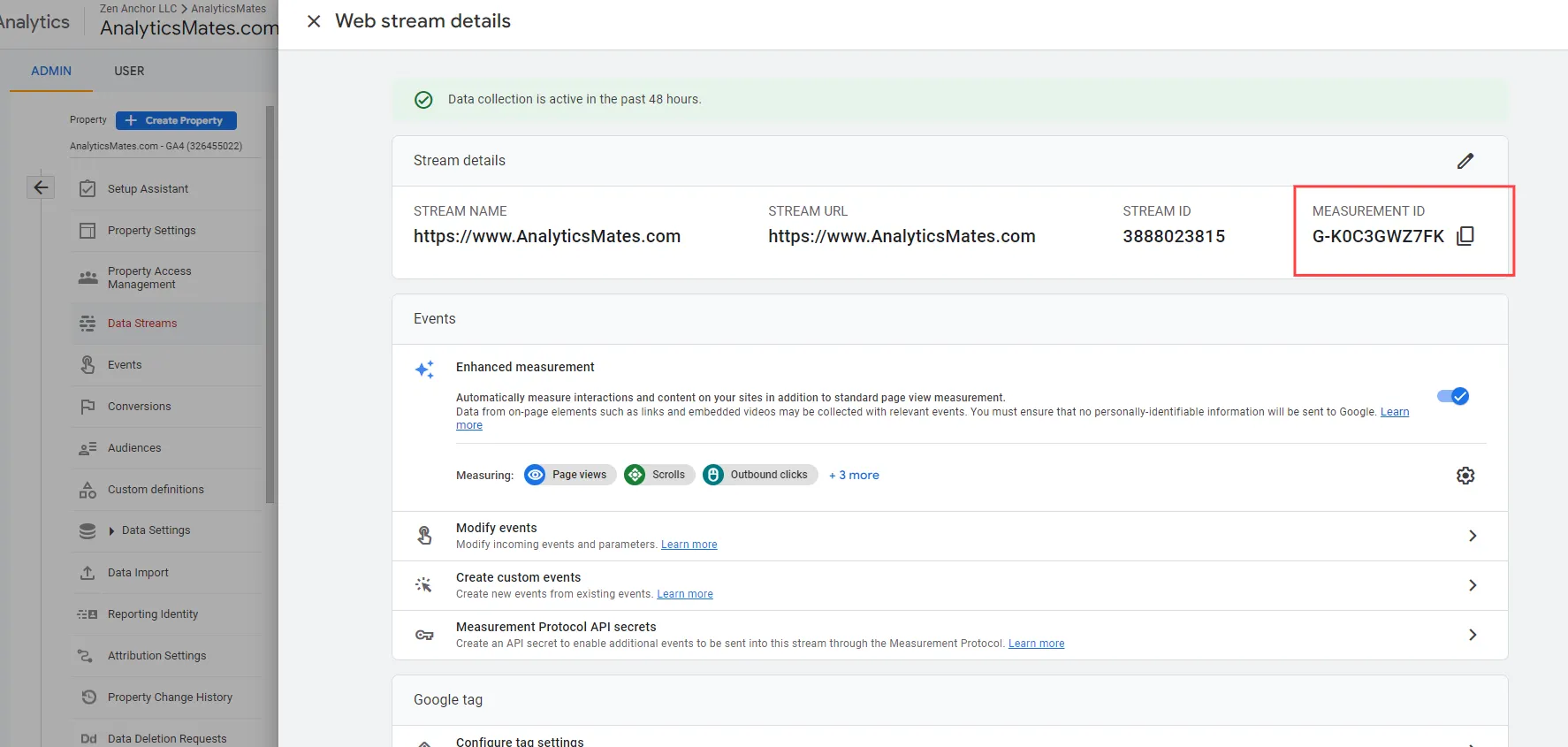This screenshot has width=1568, height=747.
Task: Open Modify events via its chevron
Action: [x=1473, y=536]
